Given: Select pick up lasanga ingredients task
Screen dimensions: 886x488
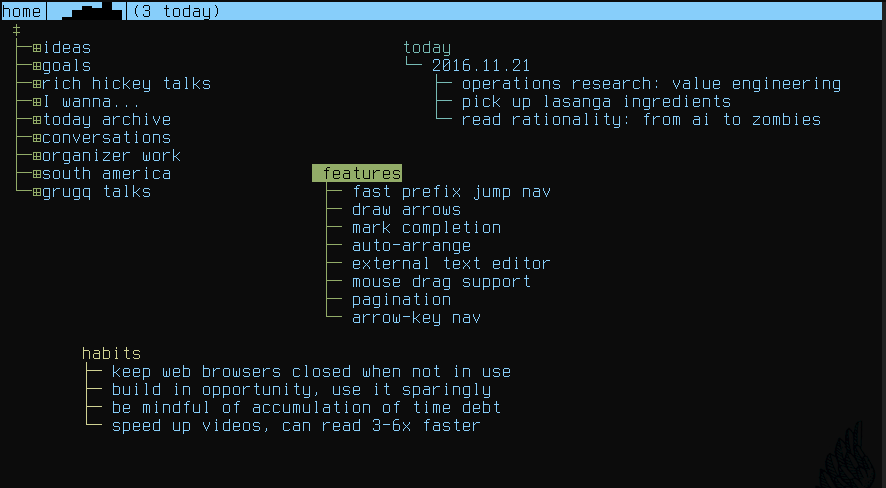Looking at the screenshot, I should point(596,102).
